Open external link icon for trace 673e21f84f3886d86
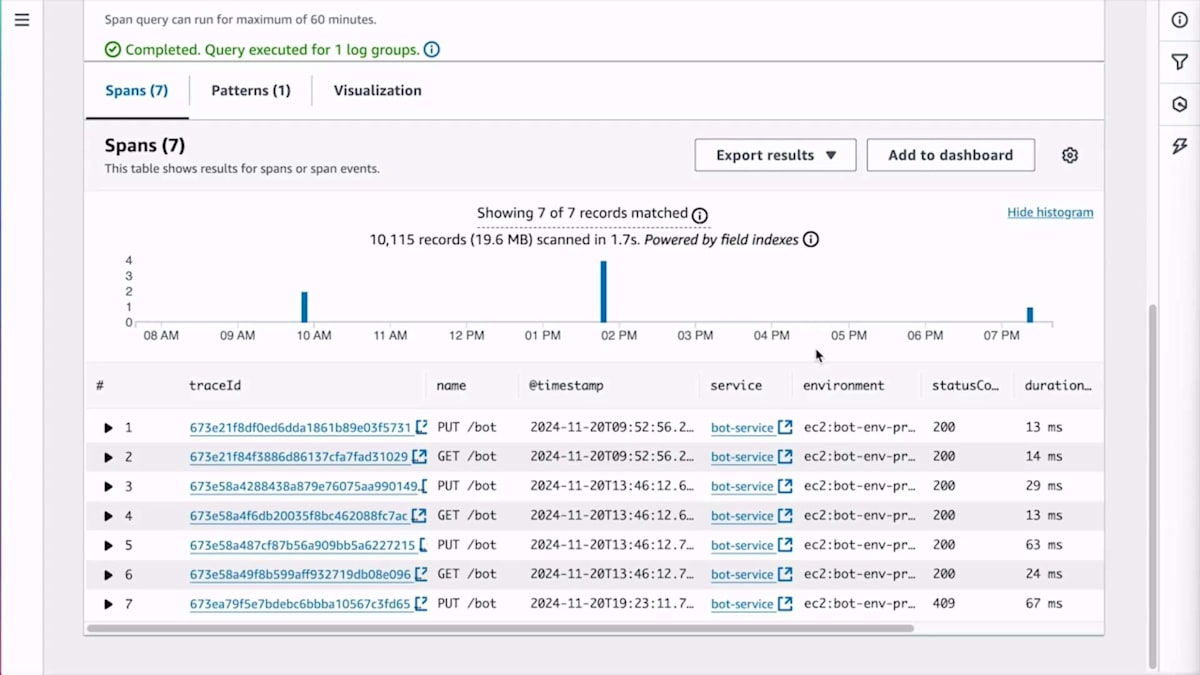Image resolution: width=1200 pixels, height=675 pixels. (x=419, y=456)
